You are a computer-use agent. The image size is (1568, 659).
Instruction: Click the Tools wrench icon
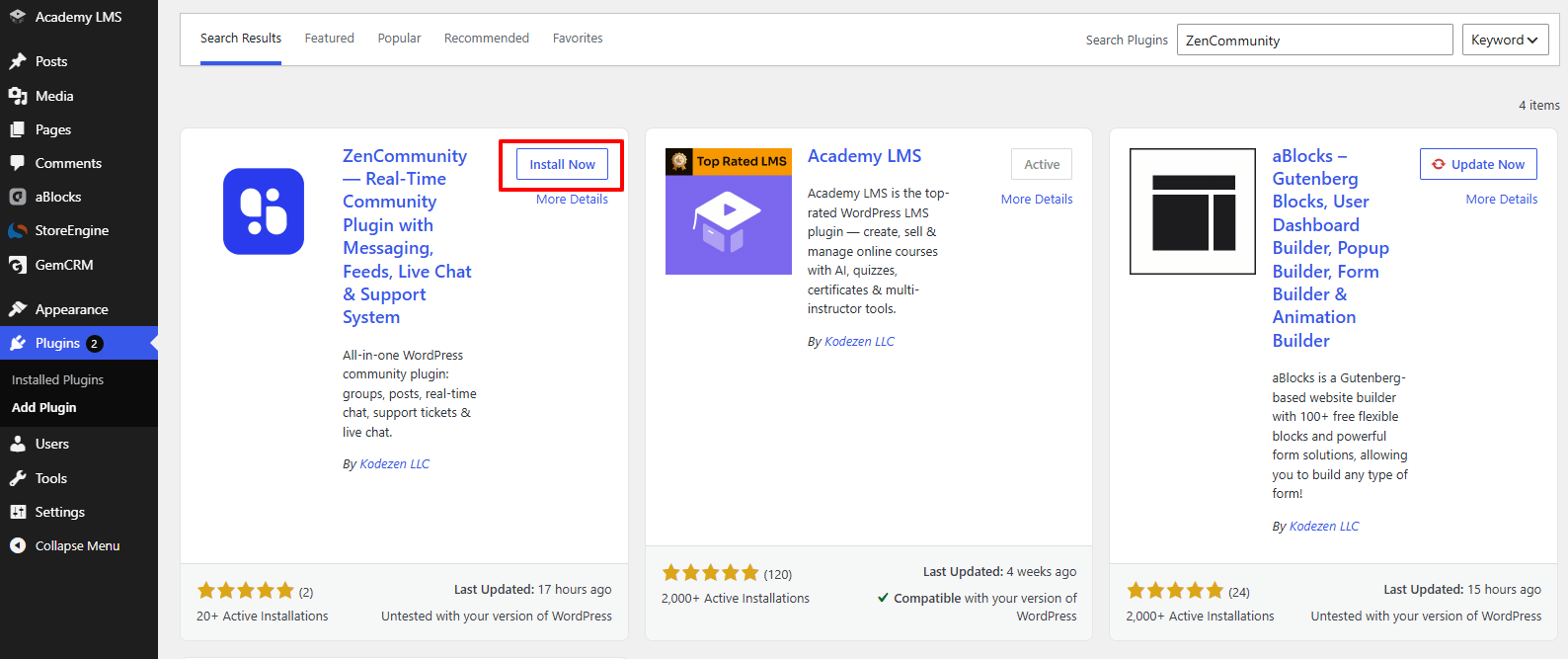click(18, 478)
